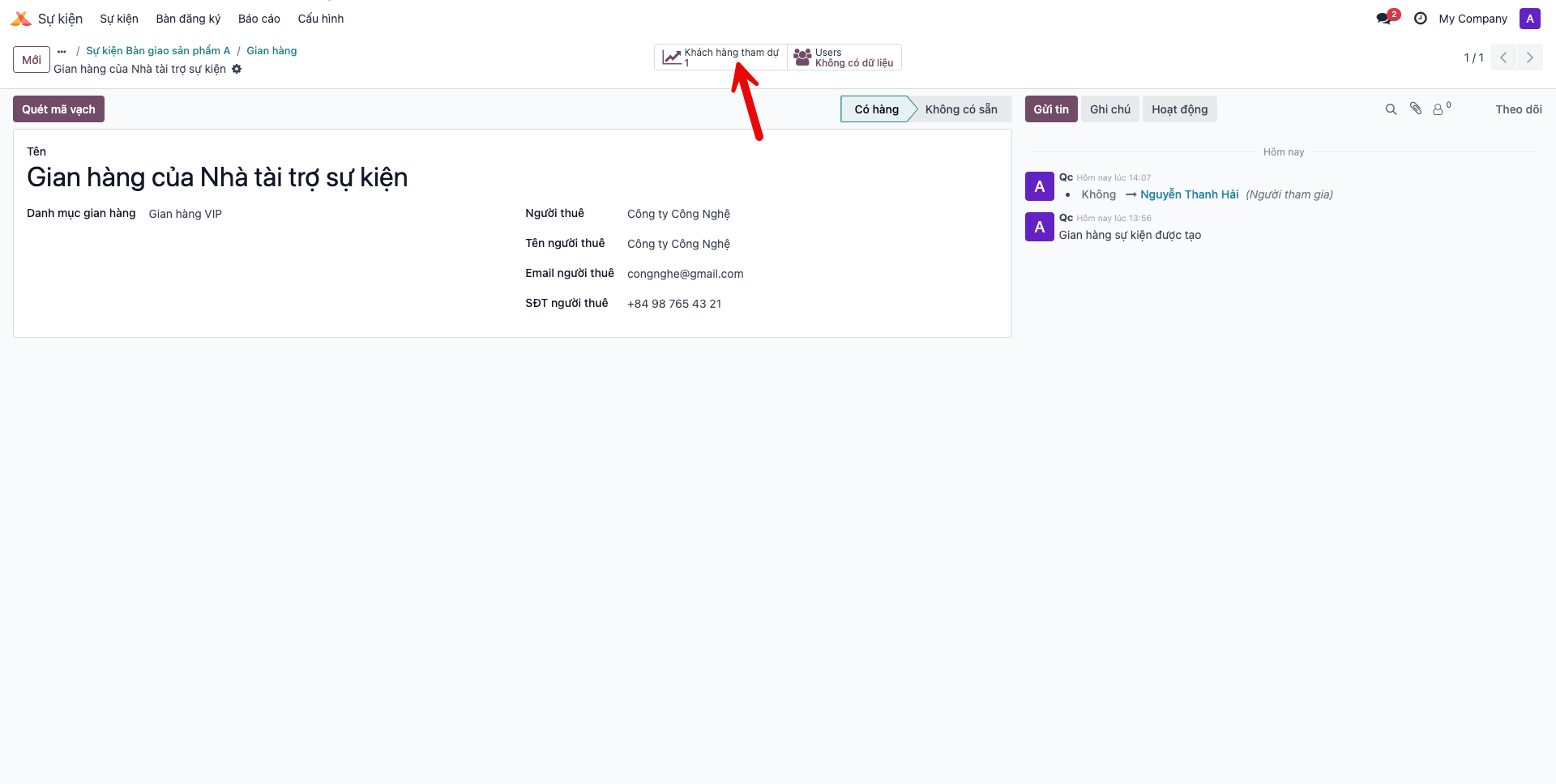Click the paperclip attachments icon
1556x784 pixels.
pyautogui.click(x=1416, y=109)
